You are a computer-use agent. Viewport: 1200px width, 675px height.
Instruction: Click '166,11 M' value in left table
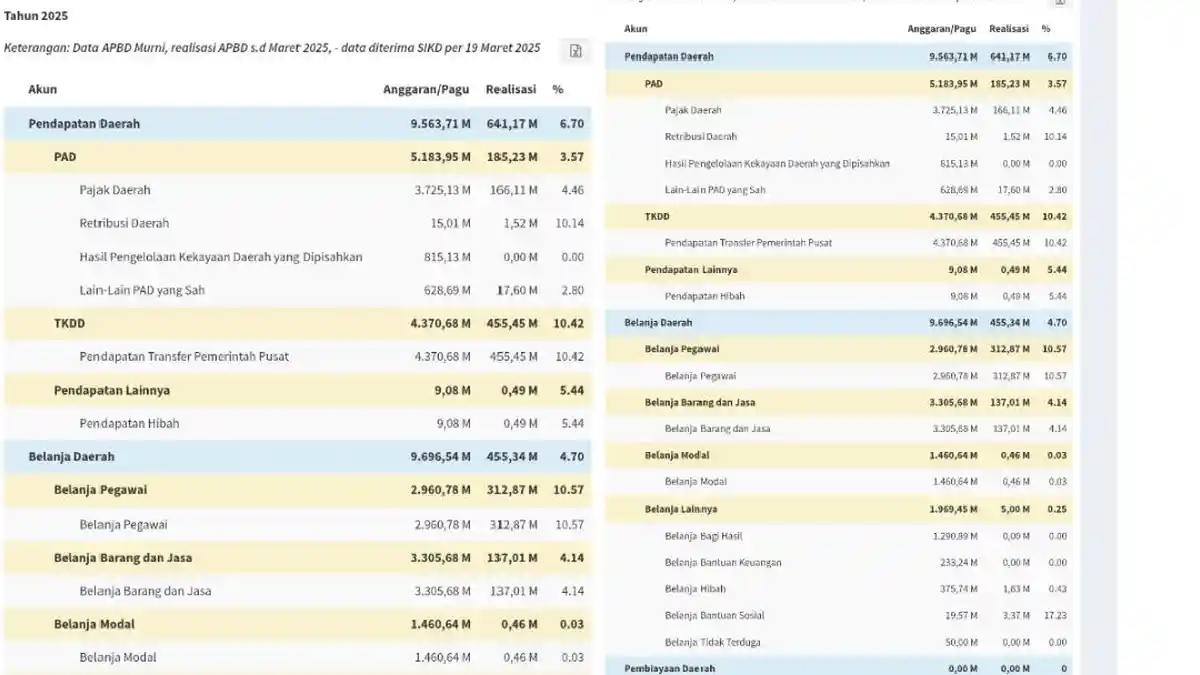(513, 190)
